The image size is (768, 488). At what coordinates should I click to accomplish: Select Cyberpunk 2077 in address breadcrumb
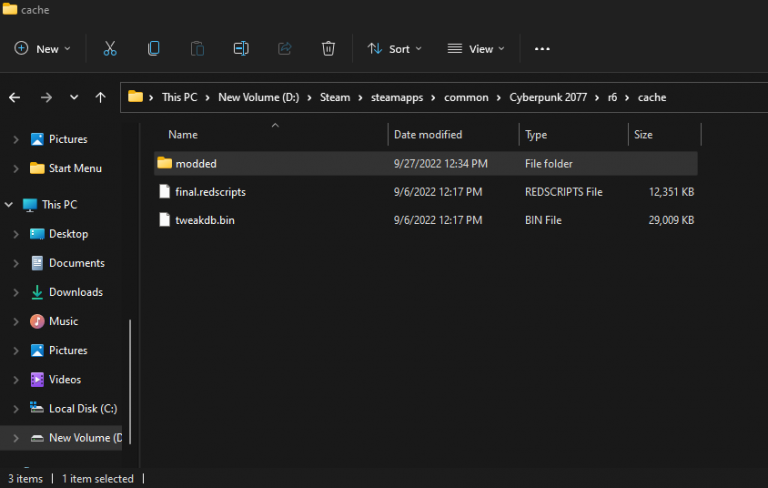[549, 97]
